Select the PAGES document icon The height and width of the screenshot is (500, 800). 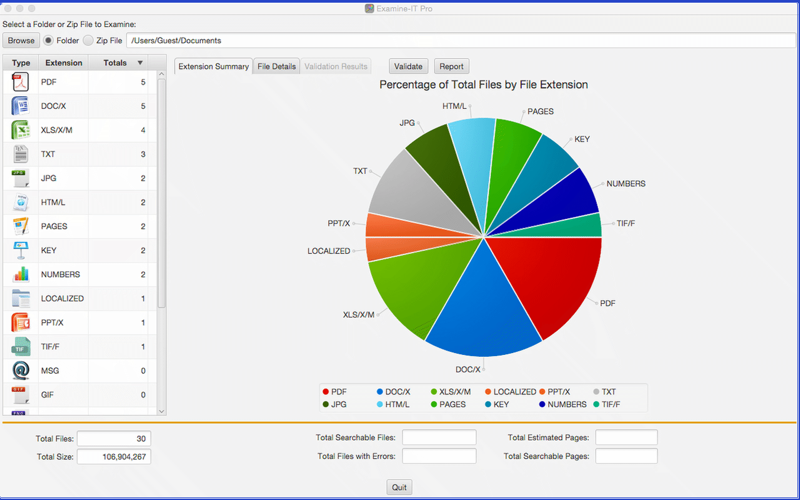[x=20, y=227]
